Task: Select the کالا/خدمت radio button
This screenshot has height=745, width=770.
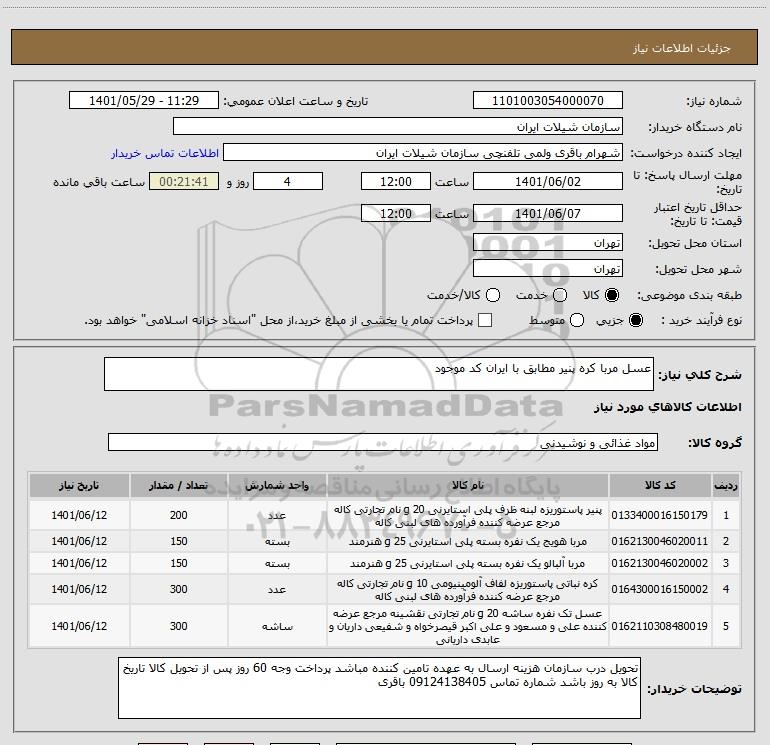Action: 493,295
